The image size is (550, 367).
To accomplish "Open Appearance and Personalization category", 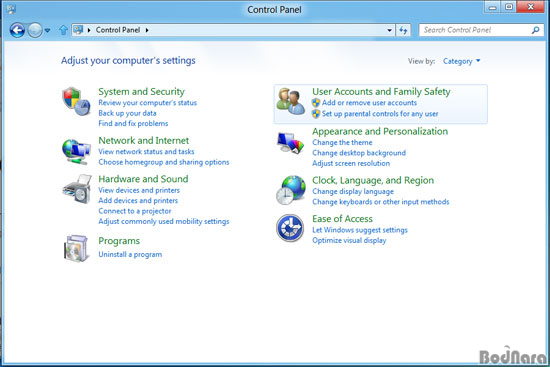I will coord(380,131).
